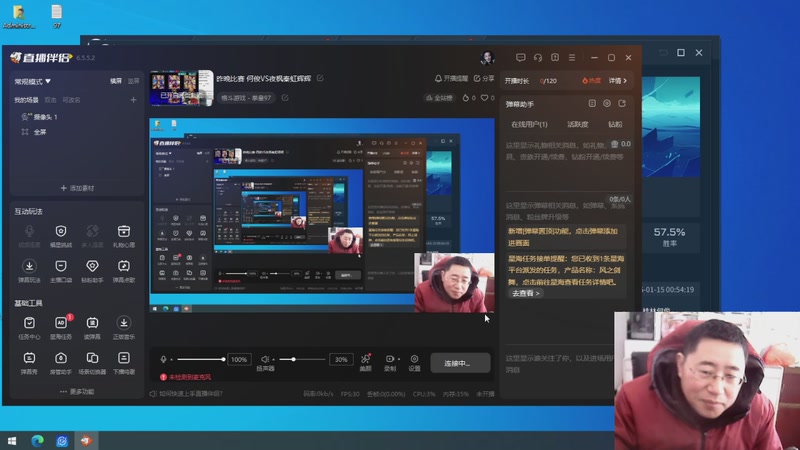Screen dimensions: 800x450
Task: Expand speaker device arrow
Action: [x=273, y=360]
